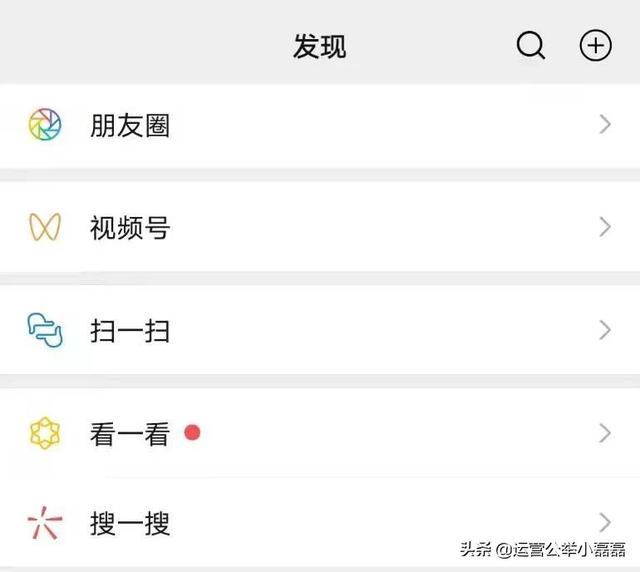Tap the plus circle icon
The width and height of the screenshot is (640, 572).
pyautogui.click(x=596, y=45)
